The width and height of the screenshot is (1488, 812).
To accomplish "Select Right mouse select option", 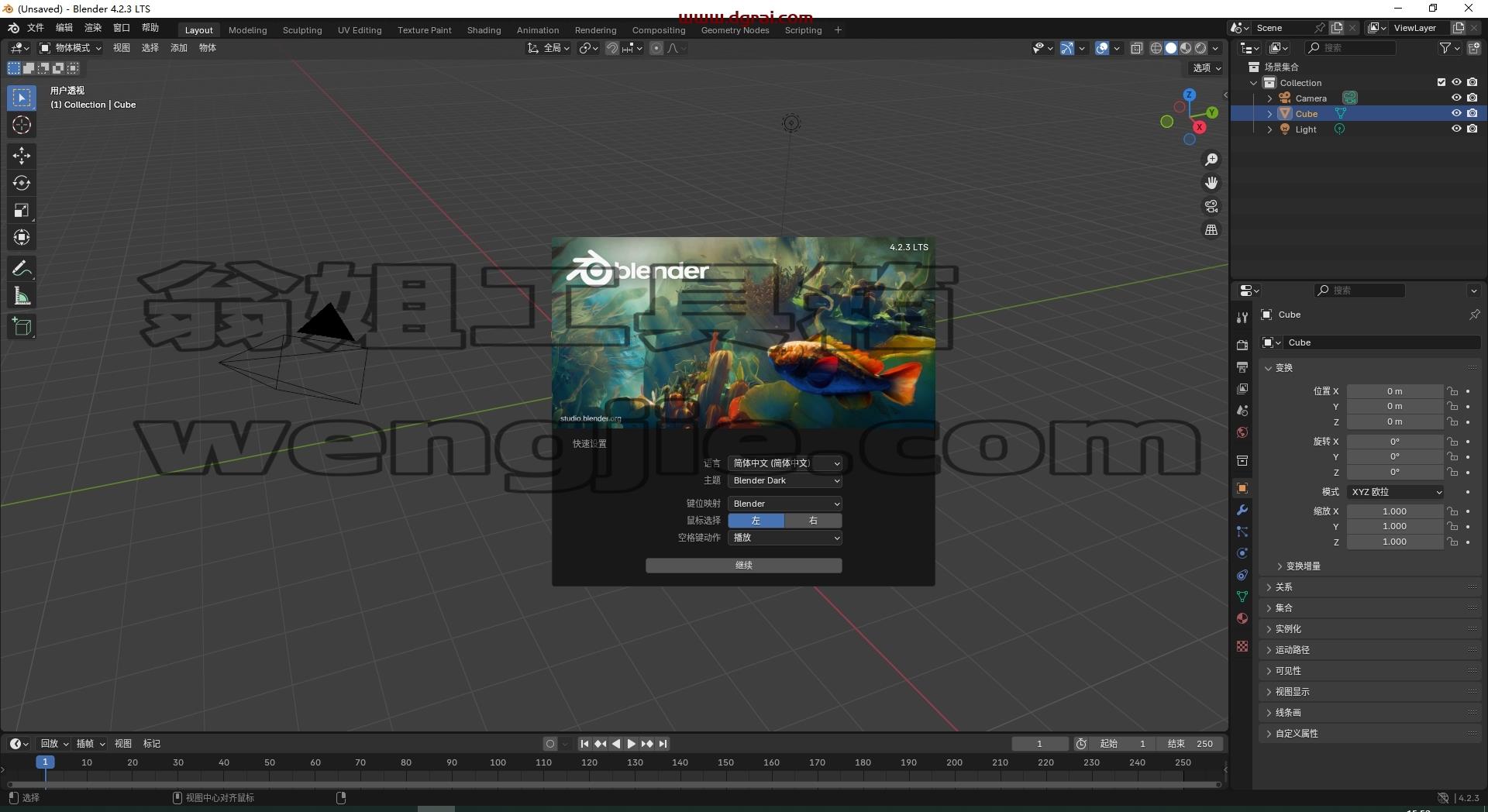I will point(813,521).
